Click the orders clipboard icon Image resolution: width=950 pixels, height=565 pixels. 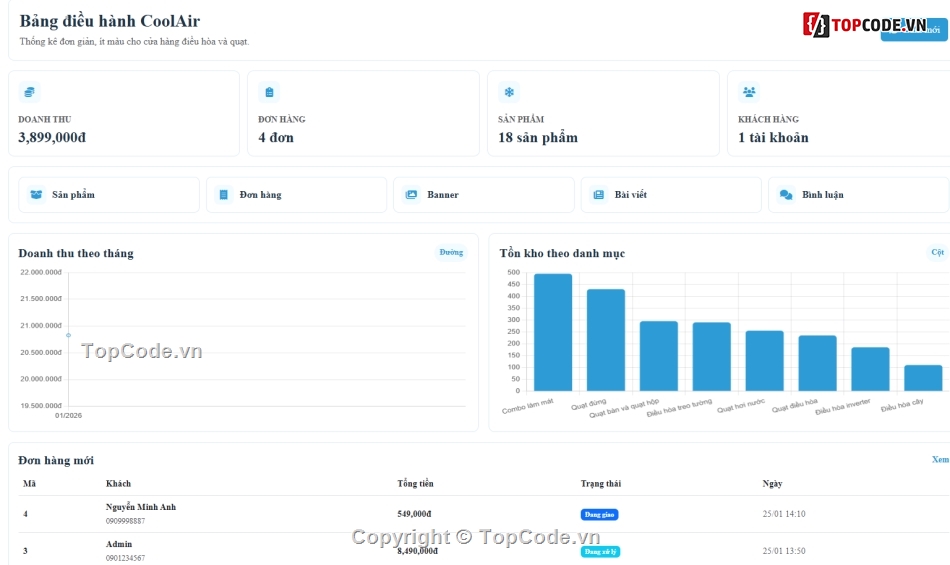270,92
